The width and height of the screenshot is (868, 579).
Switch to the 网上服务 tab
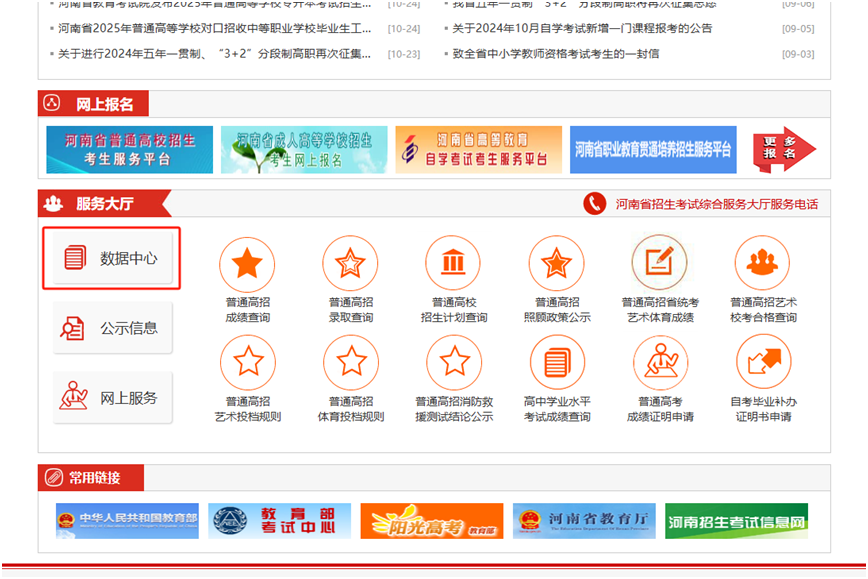pyautogui.click(x=112, y=397)
